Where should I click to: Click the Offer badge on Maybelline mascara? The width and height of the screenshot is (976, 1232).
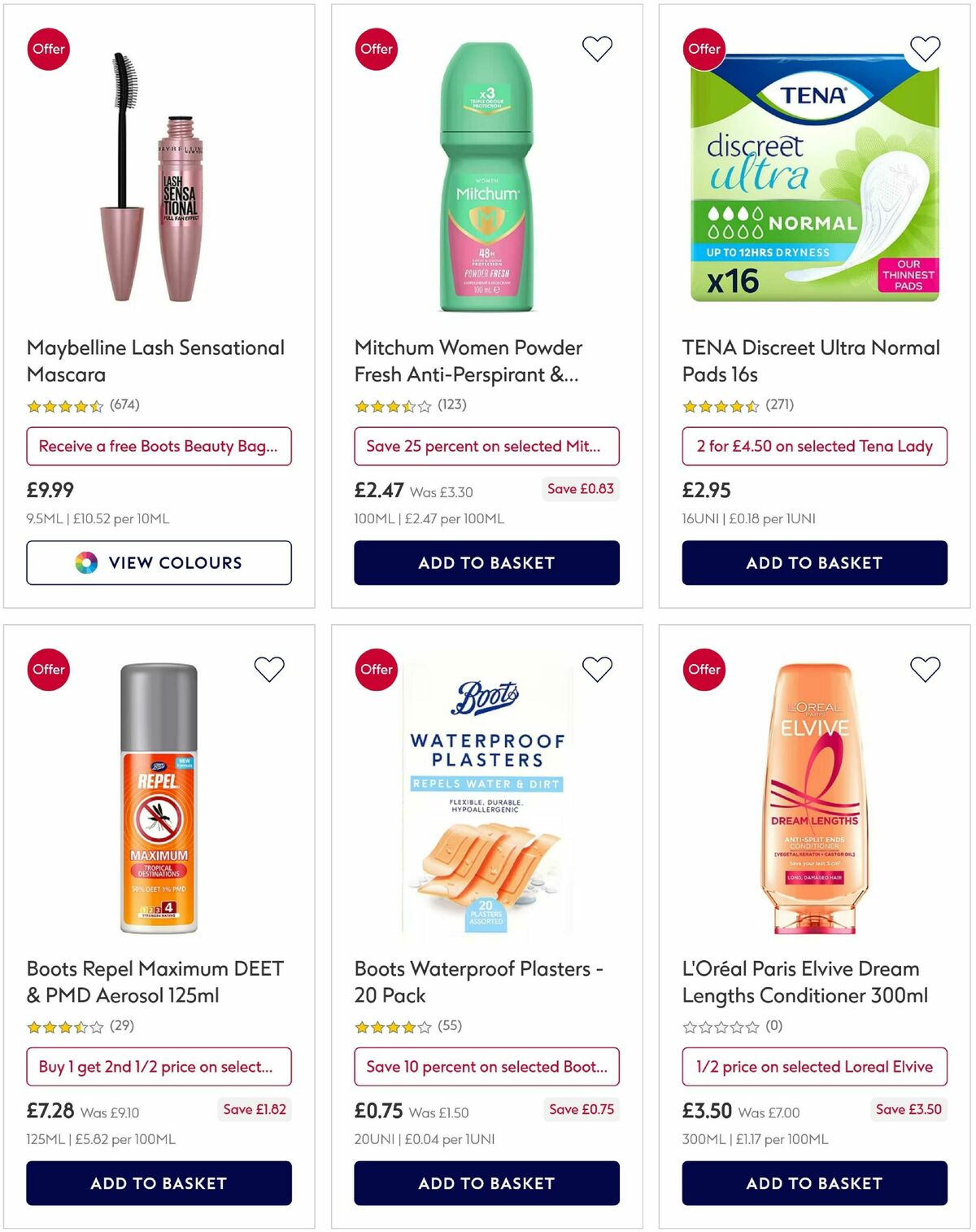[x=49, y=49]
